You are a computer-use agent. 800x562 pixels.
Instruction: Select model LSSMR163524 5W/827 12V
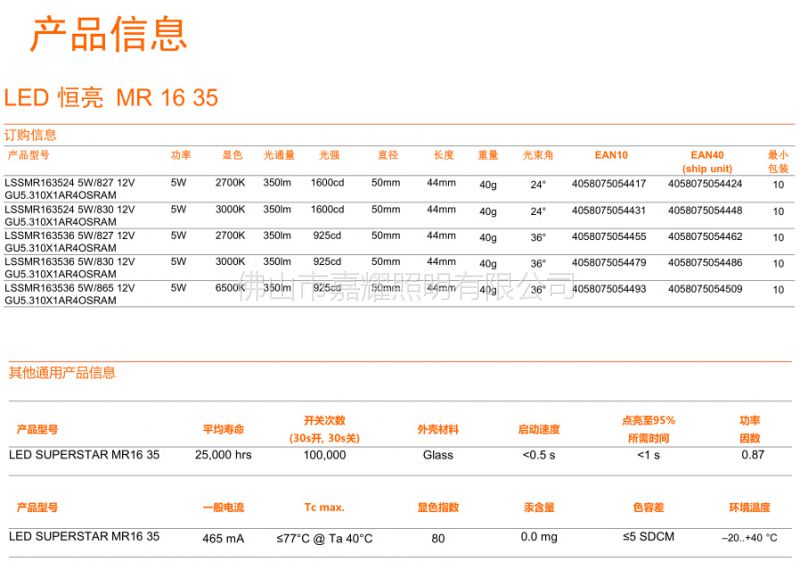[70, 183]
